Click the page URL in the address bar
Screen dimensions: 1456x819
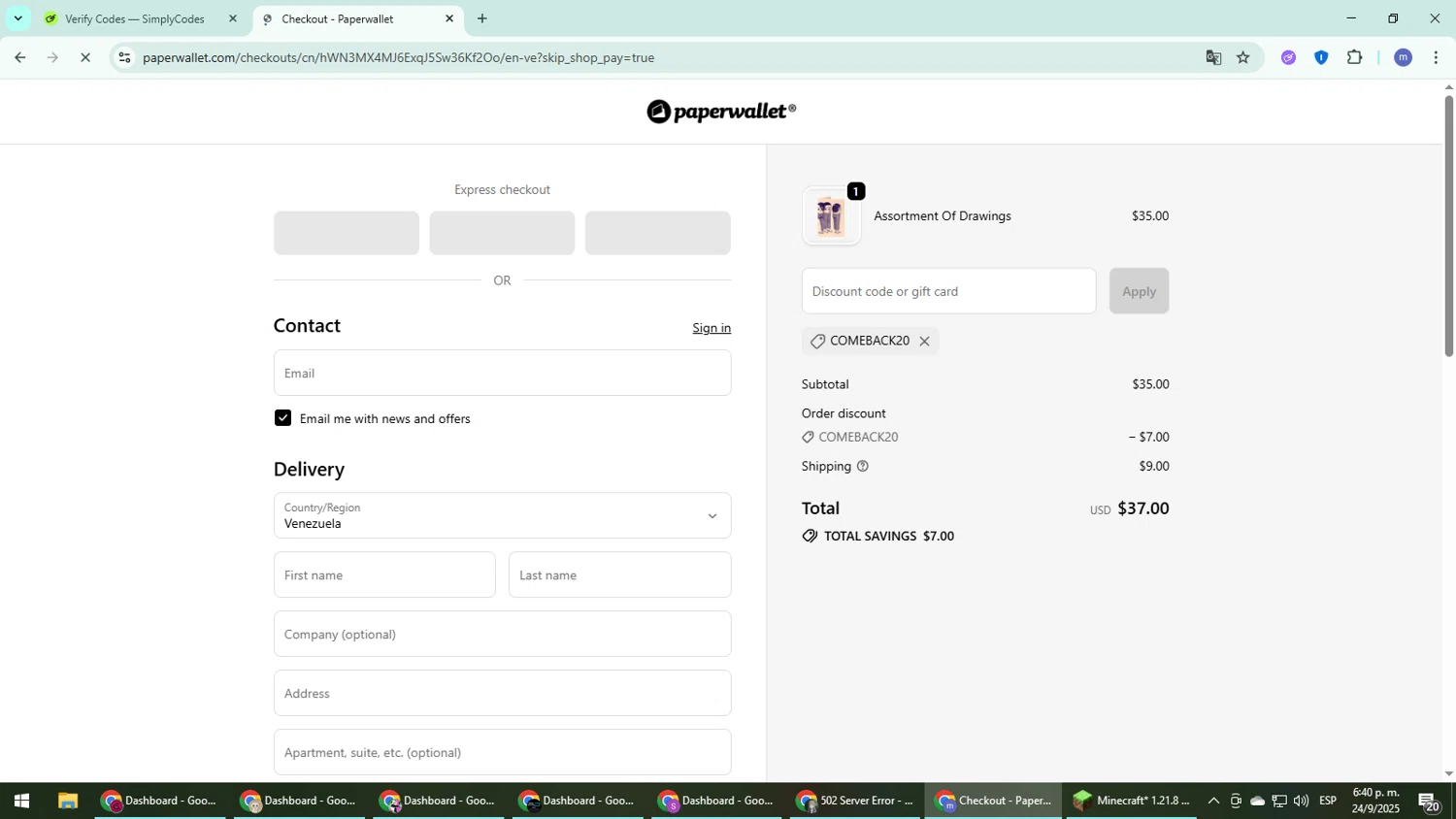click(x=398, y=58)
